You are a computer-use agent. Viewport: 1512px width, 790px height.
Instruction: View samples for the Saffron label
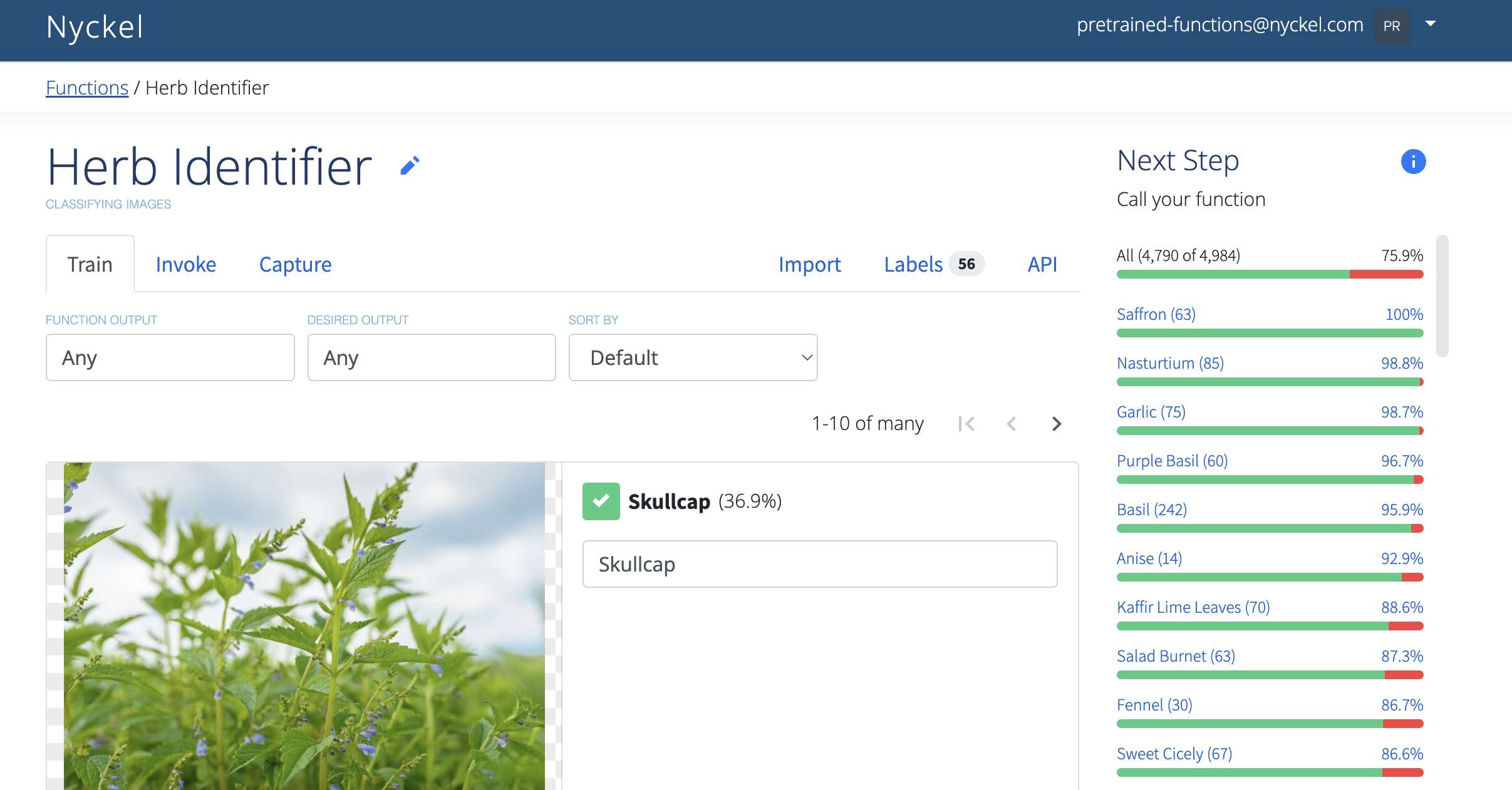click(1156, 314)
